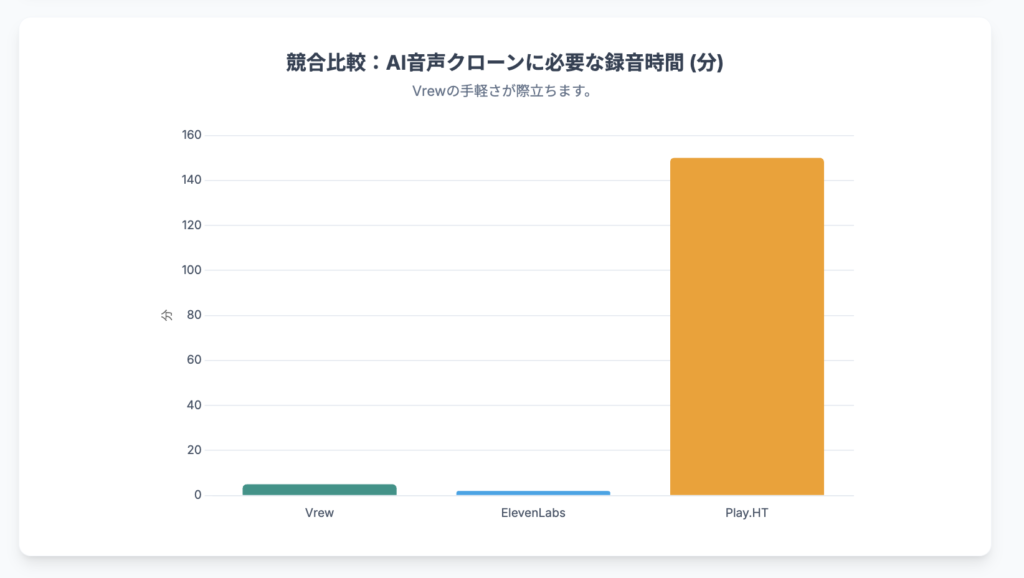Click the 100 y-axis tick label
Screen dimensions: 1024x578
(191, 270)
